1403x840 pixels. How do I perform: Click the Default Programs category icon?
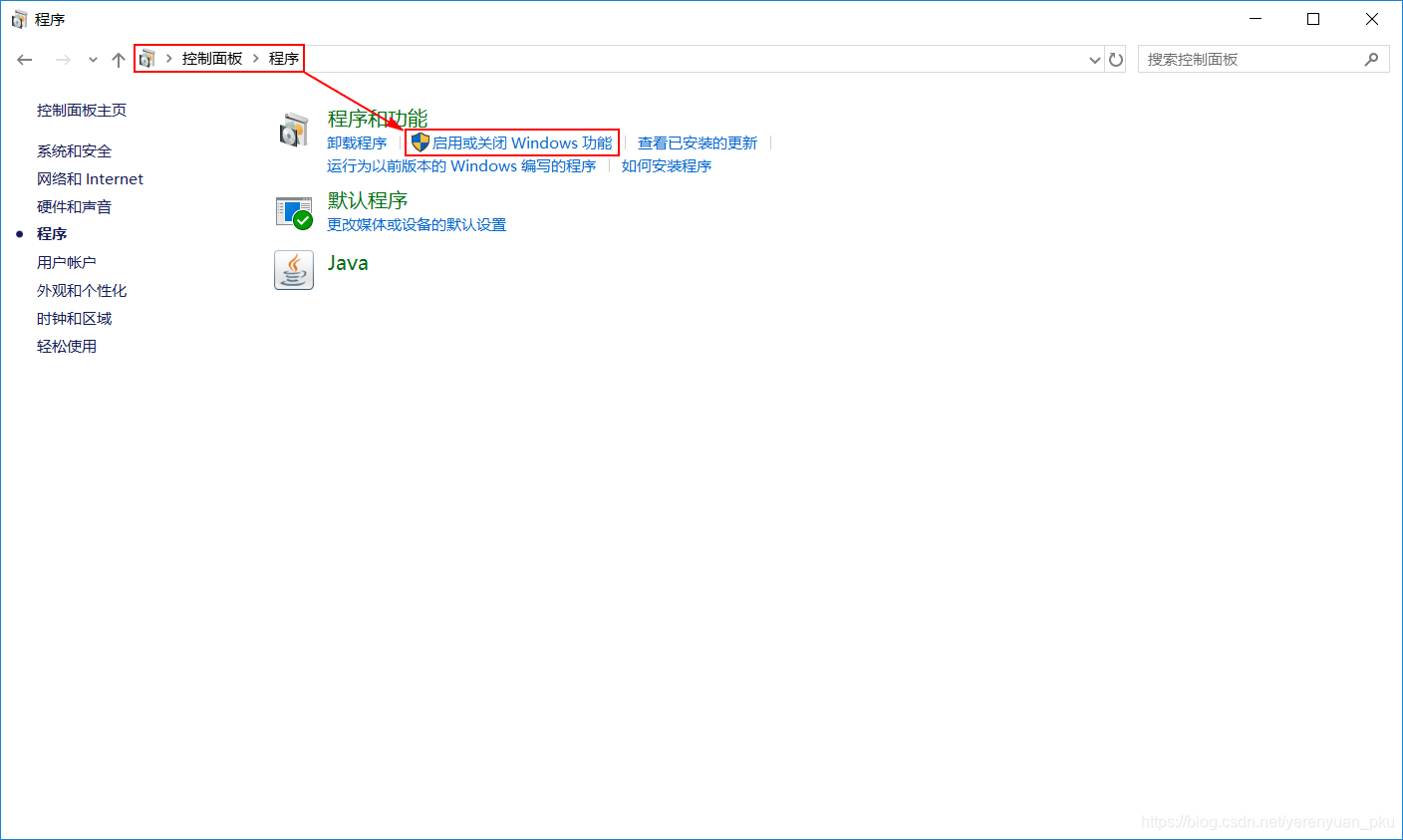[294, 211]
